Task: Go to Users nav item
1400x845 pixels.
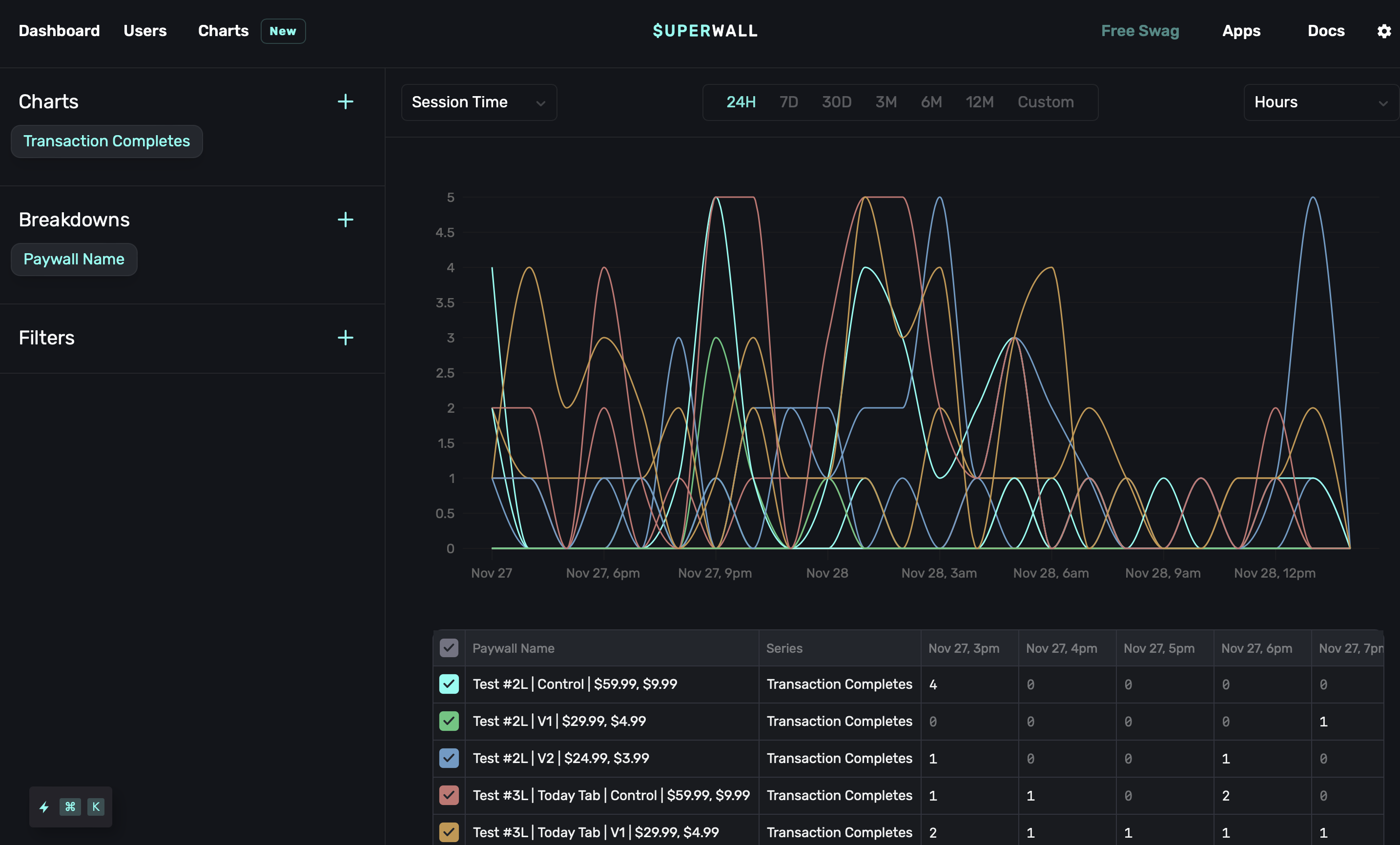Action: click(145, 31)
